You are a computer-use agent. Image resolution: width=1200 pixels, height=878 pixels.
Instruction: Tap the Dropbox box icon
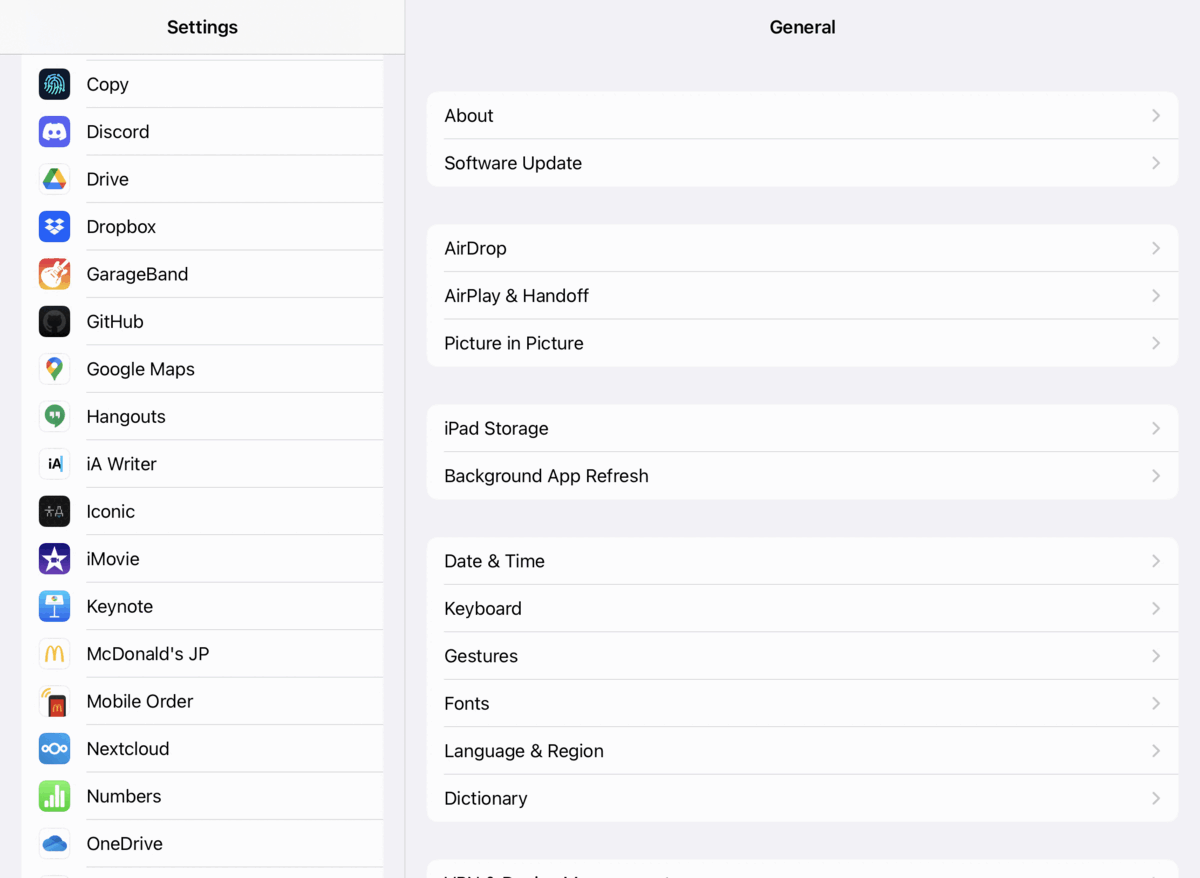54,226
